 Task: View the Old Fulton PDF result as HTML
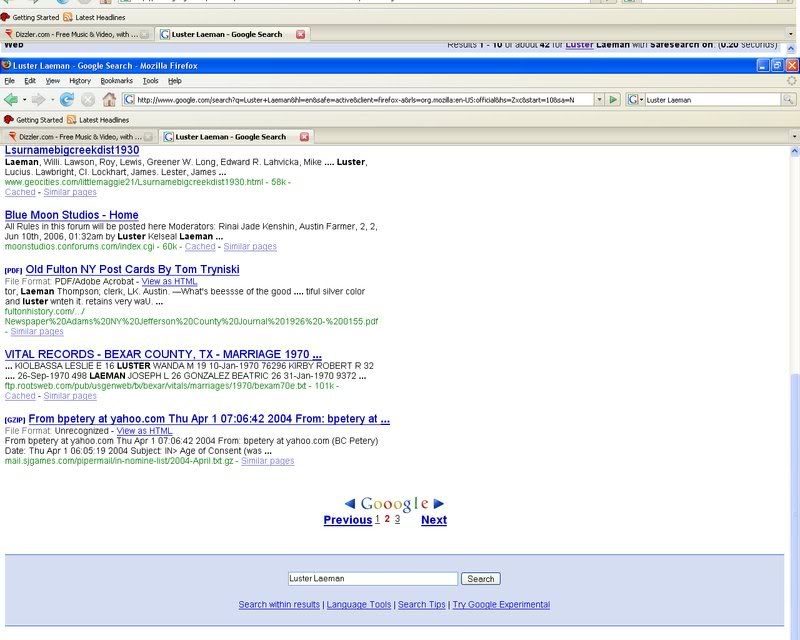pos(169,281)
